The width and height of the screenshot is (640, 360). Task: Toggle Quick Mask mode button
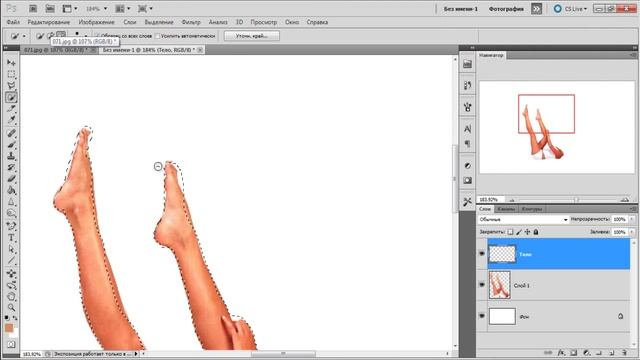click(11, 344)
